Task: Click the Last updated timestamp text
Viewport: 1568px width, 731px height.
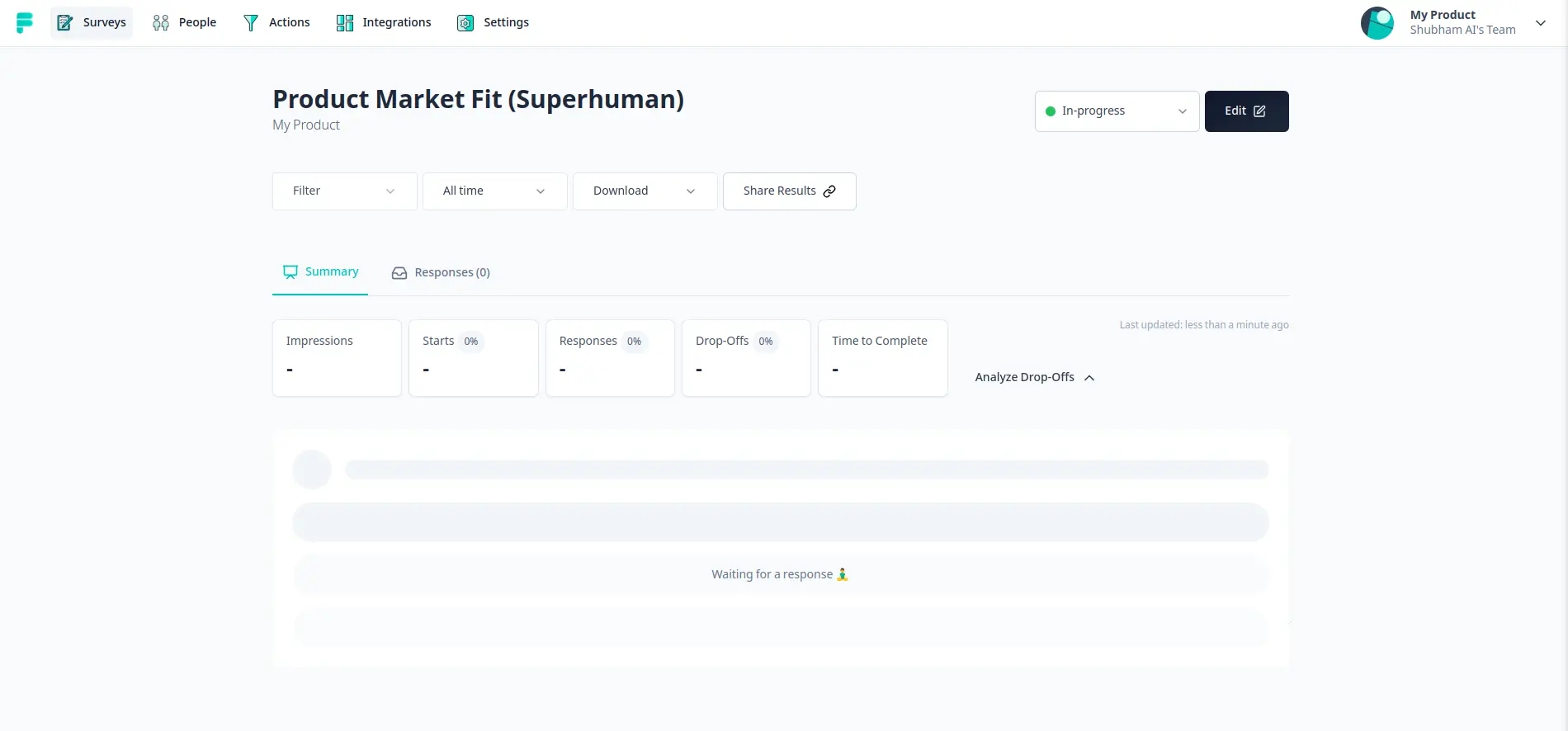Action: click(1204, 325)
